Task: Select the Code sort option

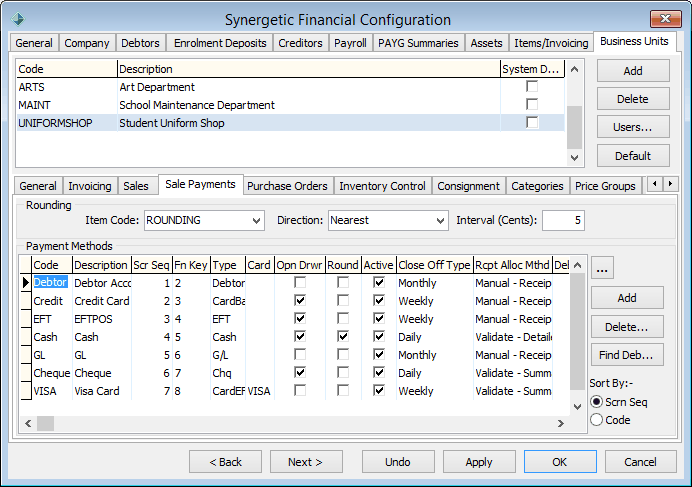Action: tap(596, 420)
